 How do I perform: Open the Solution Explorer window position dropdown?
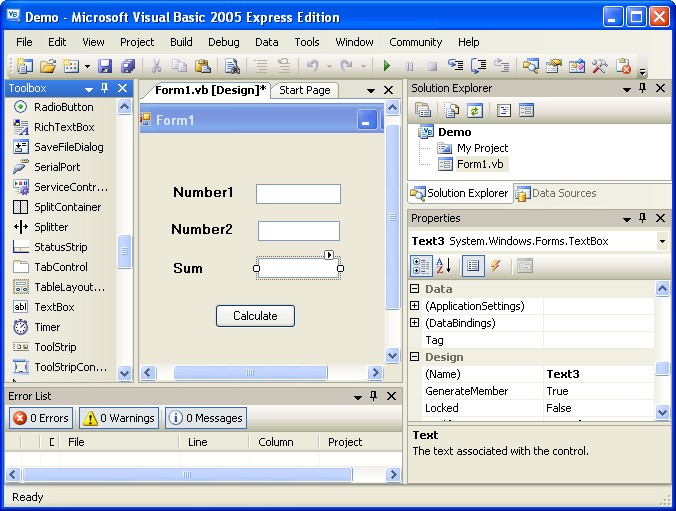pos(627,89)
